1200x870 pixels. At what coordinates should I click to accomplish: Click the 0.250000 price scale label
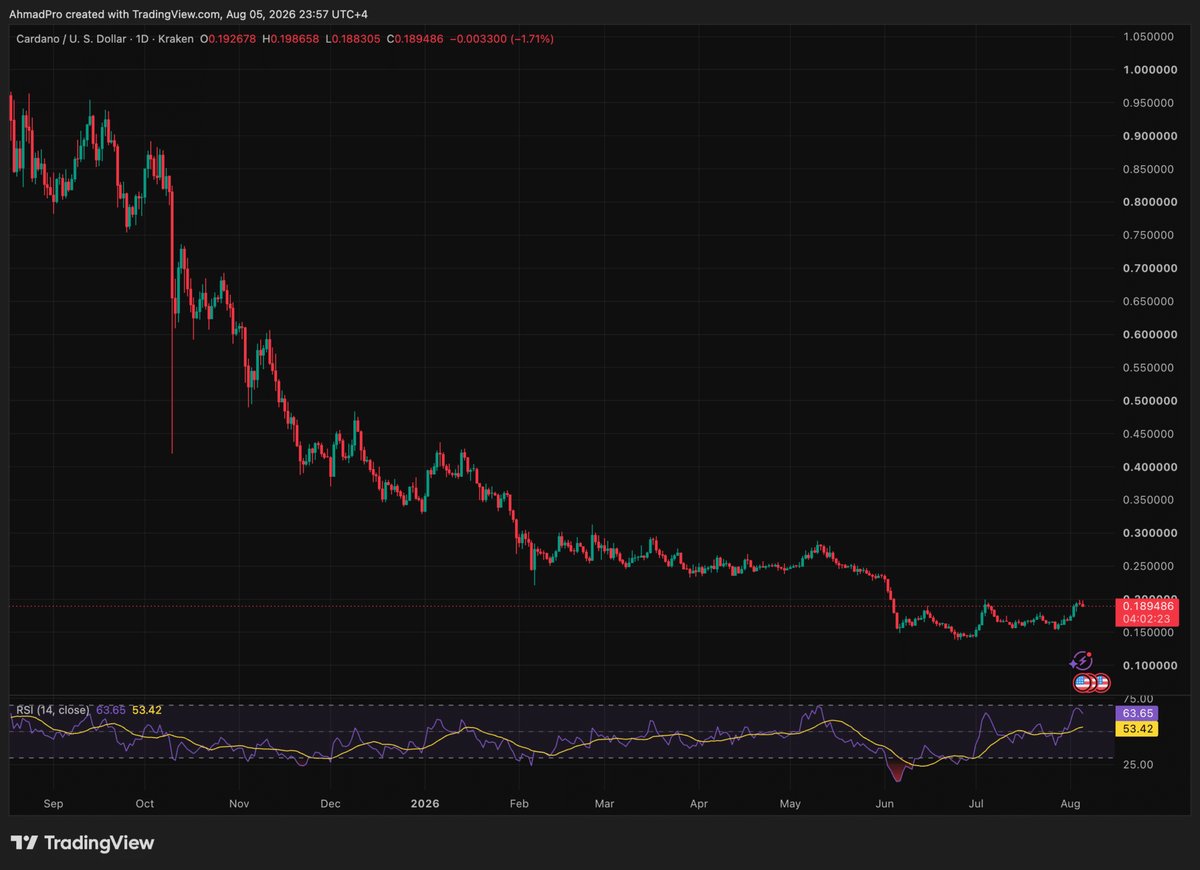pyautogui.click(x=1149, y=566)
